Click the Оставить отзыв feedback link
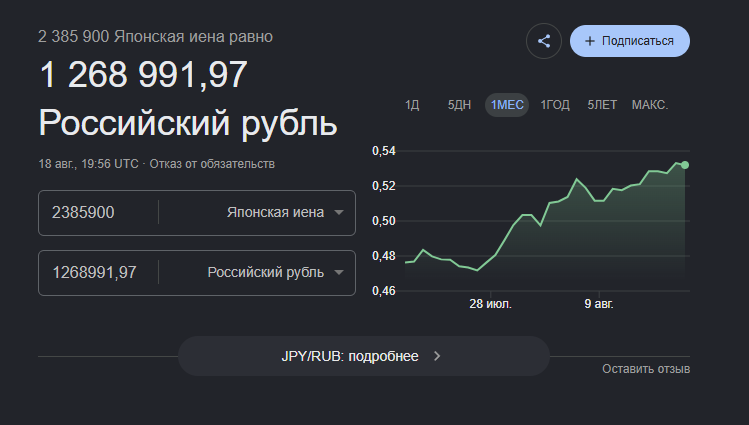The height and width of the screenshot is (425, 749). 646,369
